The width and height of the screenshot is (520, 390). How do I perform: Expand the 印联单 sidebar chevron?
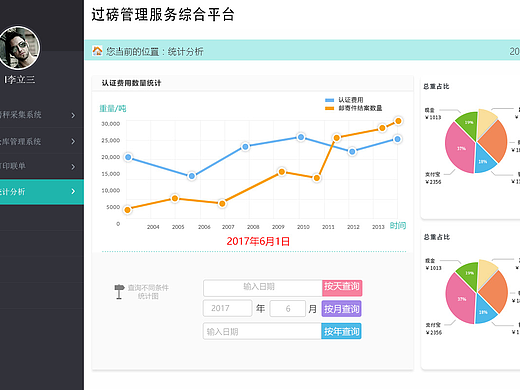73,166
